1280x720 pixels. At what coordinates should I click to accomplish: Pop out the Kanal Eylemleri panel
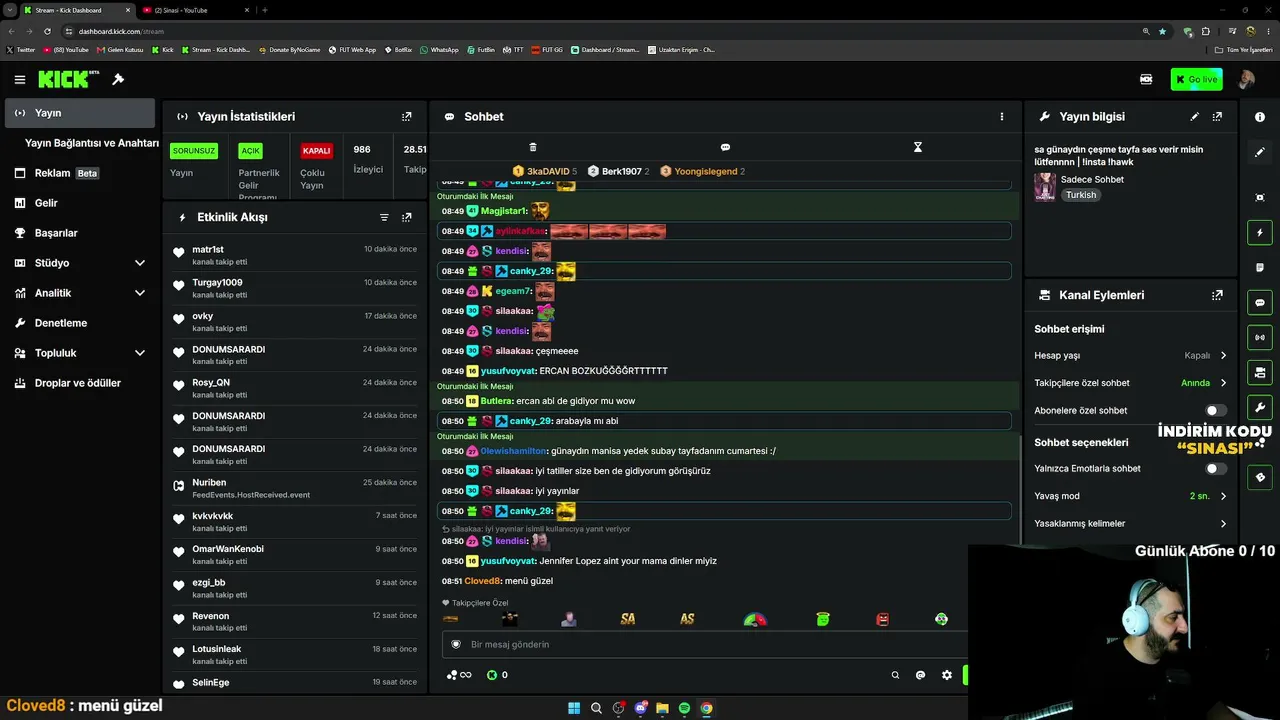[1217, 295]
